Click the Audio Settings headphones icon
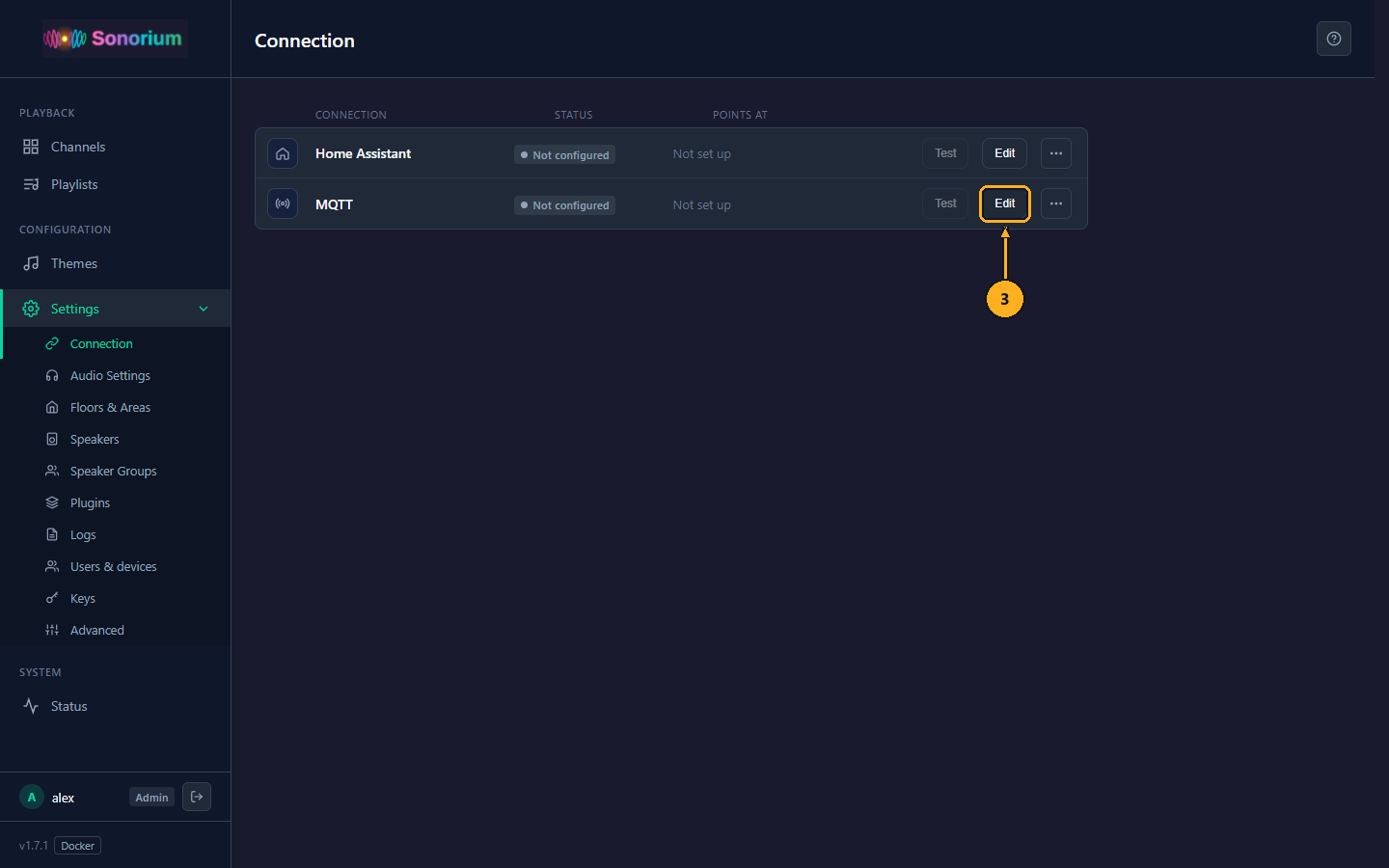 point(52,375)
